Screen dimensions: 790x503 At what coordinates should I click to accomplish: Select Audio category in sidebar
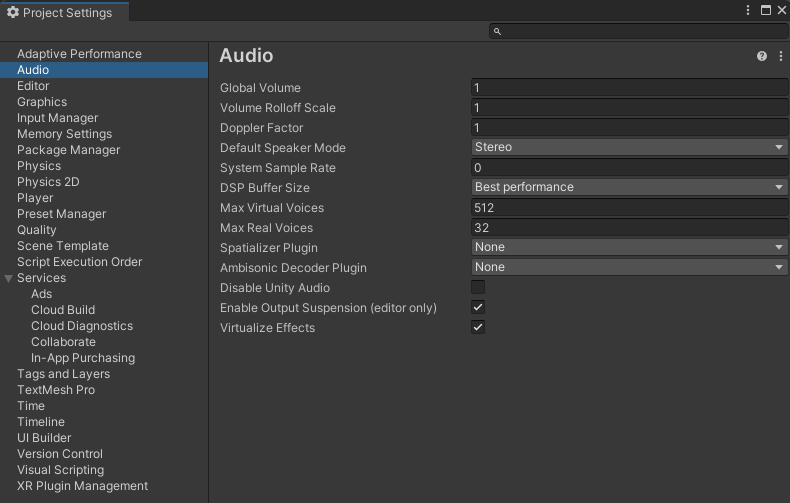(x=104, y=70)
